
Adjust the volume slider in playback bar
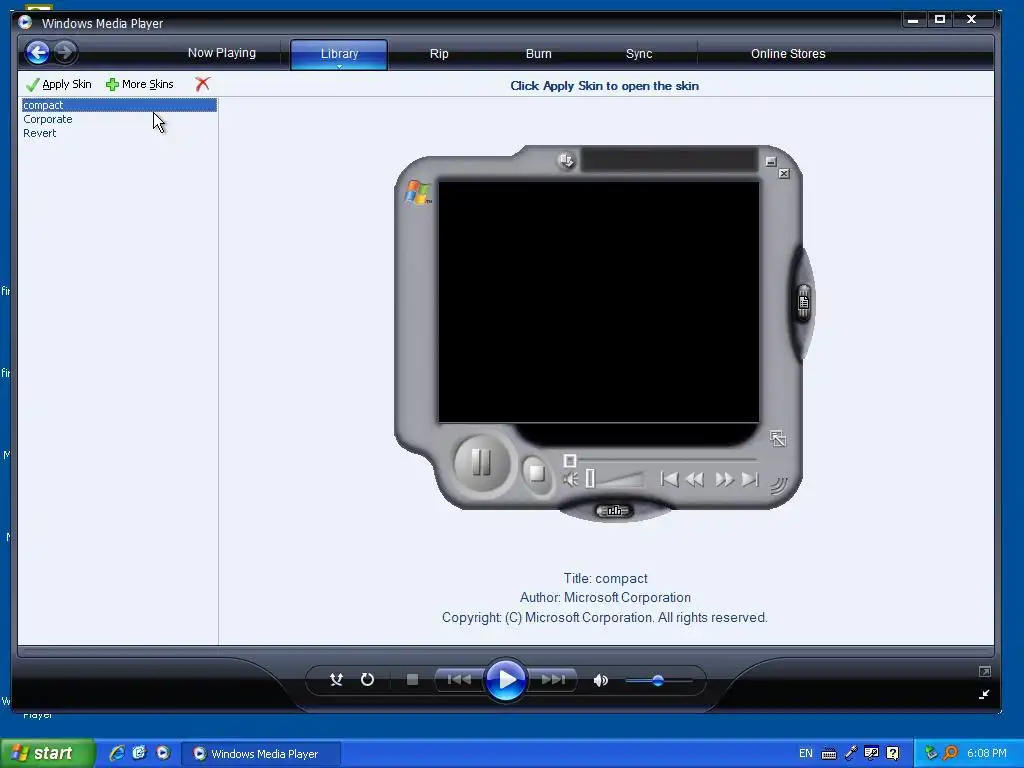[x=658, y=680]
